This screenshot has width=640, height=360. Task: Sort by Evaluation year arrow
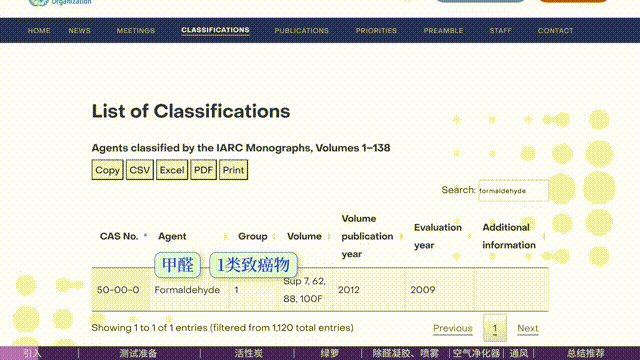[x=469, y=236]
